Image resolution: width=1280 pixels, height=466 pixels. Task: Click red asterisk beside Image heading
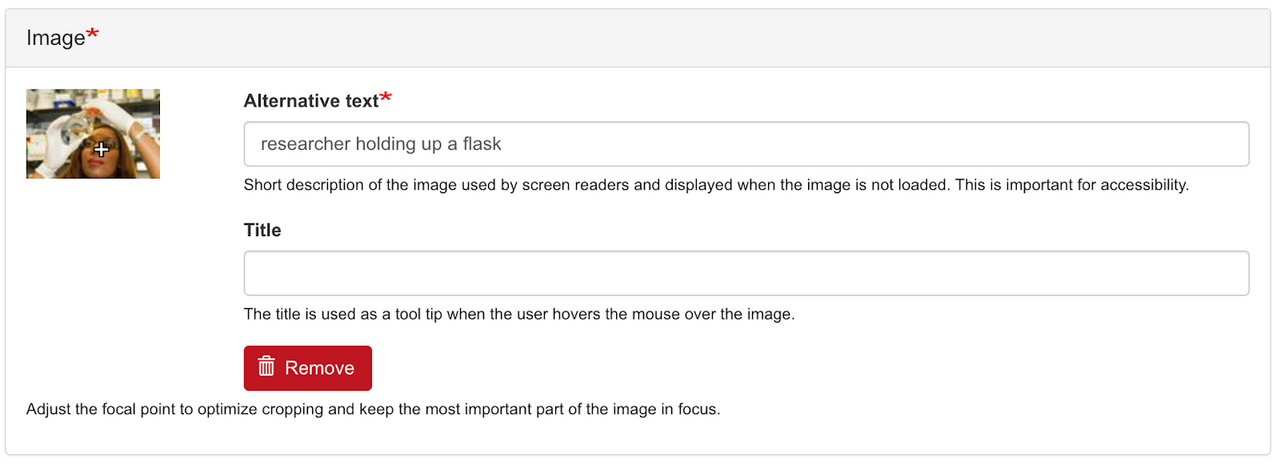click(x=93, y=35)
